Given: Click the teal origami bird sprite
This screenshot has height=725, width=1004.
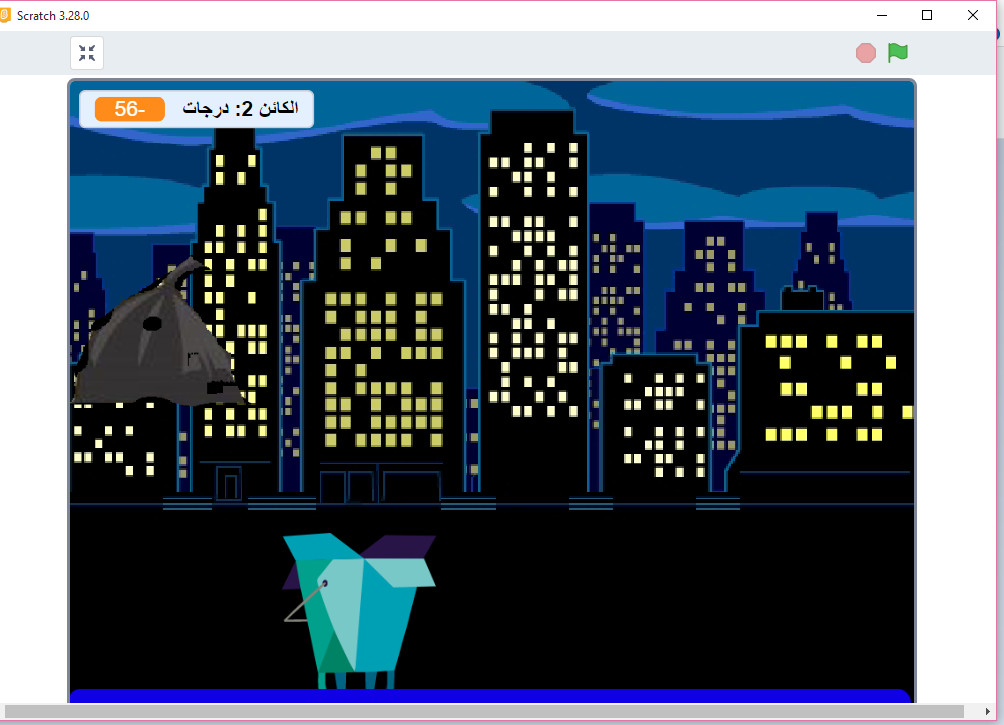Looking at the screenshot, I should pos(359,611).
